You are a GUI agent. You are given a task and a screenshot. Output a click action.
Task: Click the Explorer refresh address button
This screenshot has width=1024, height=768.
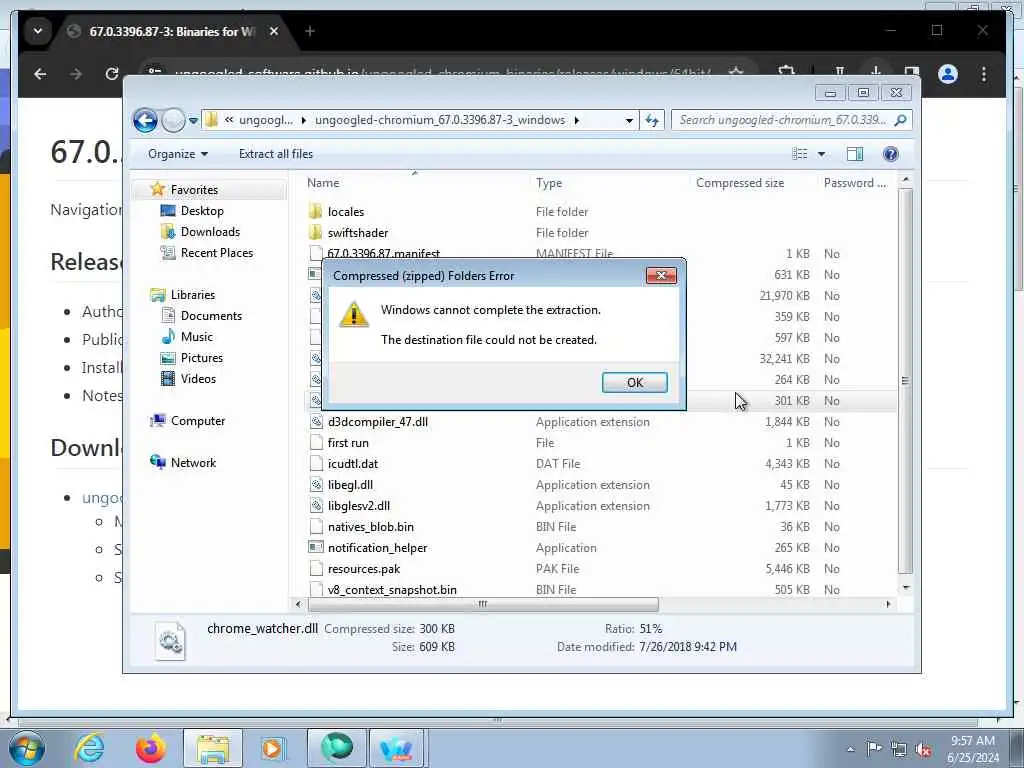coord(651,120)
